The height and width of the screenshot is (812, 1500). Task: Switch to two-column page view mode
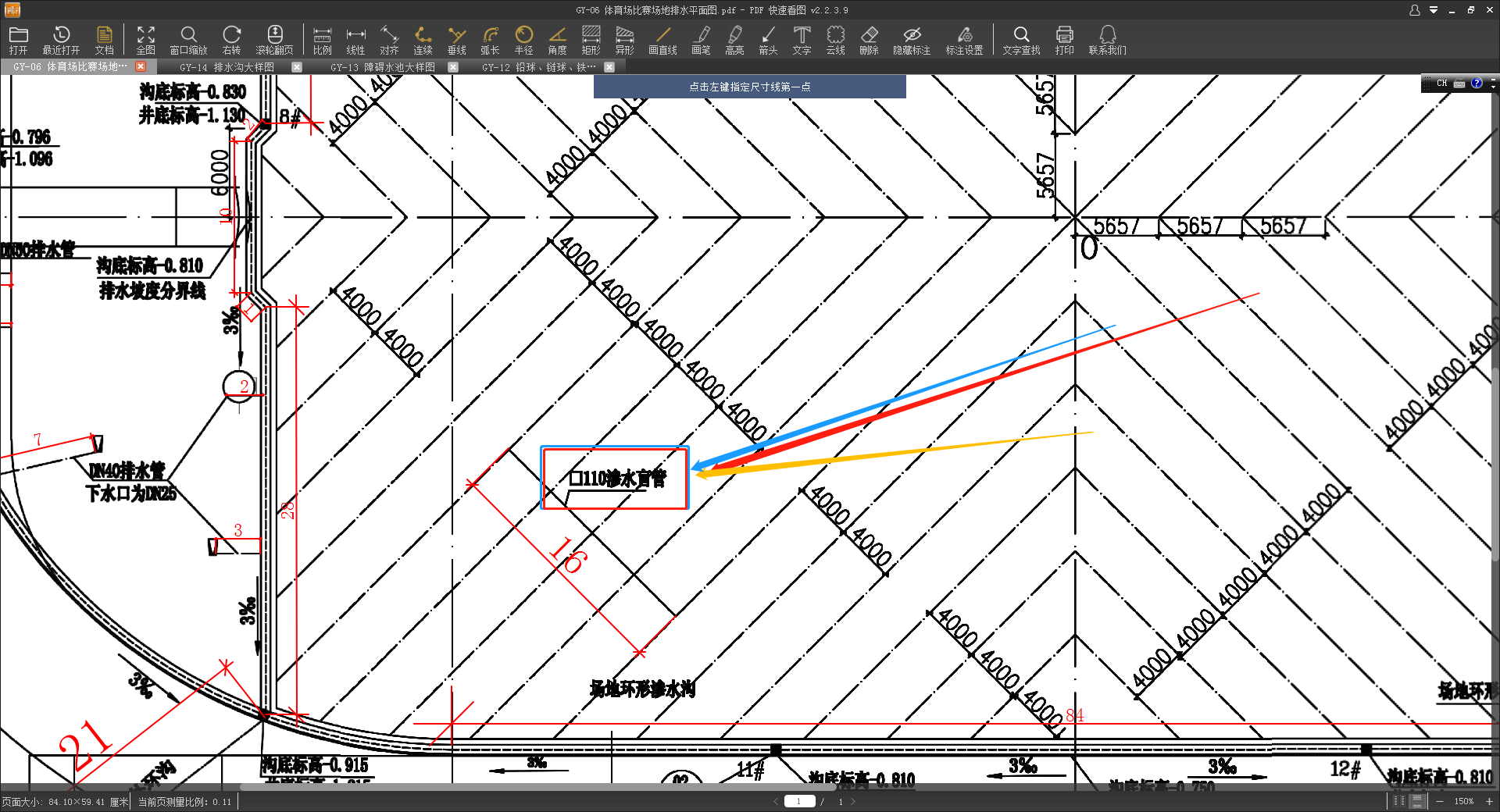tap(1399, 801)
